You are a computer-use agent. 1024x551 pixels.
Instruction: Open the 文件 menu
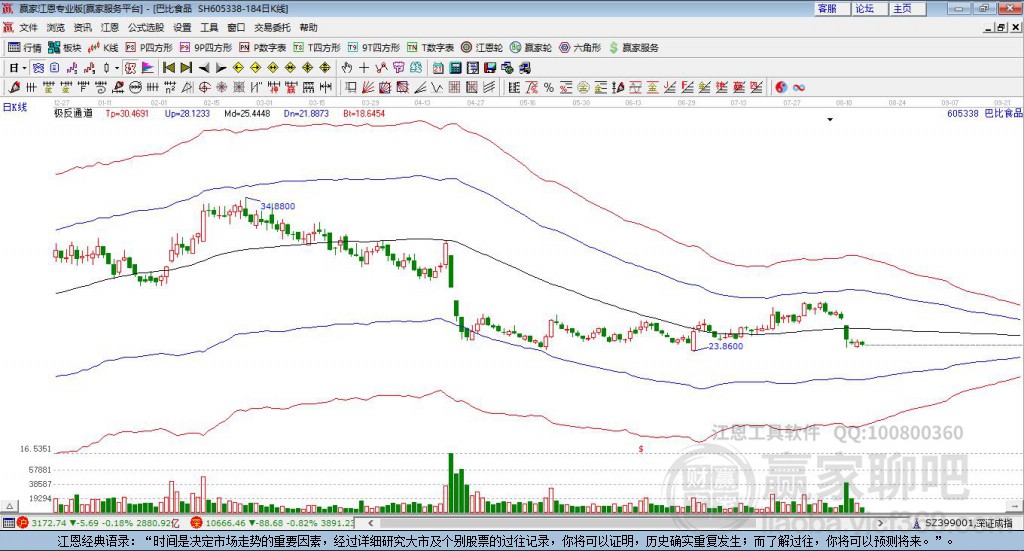(x=29, y=27)
